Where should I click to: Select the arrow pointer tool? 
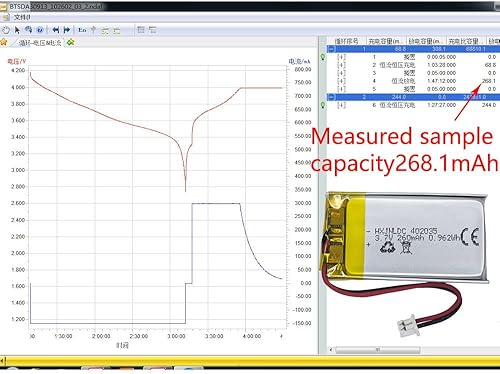(x=17, y=30)
